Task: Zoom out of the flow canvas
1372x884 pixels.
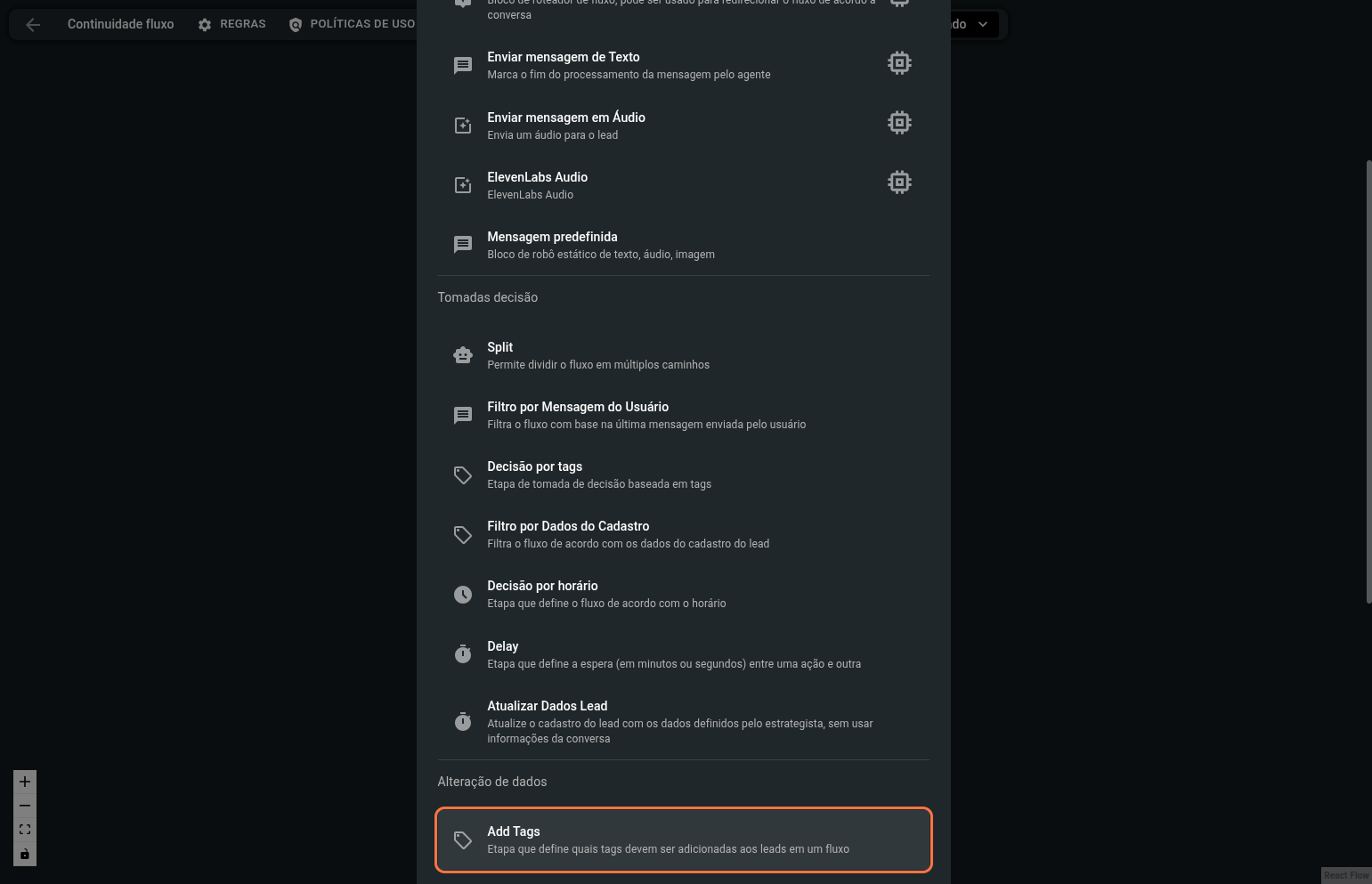Action: coord(25,806)
